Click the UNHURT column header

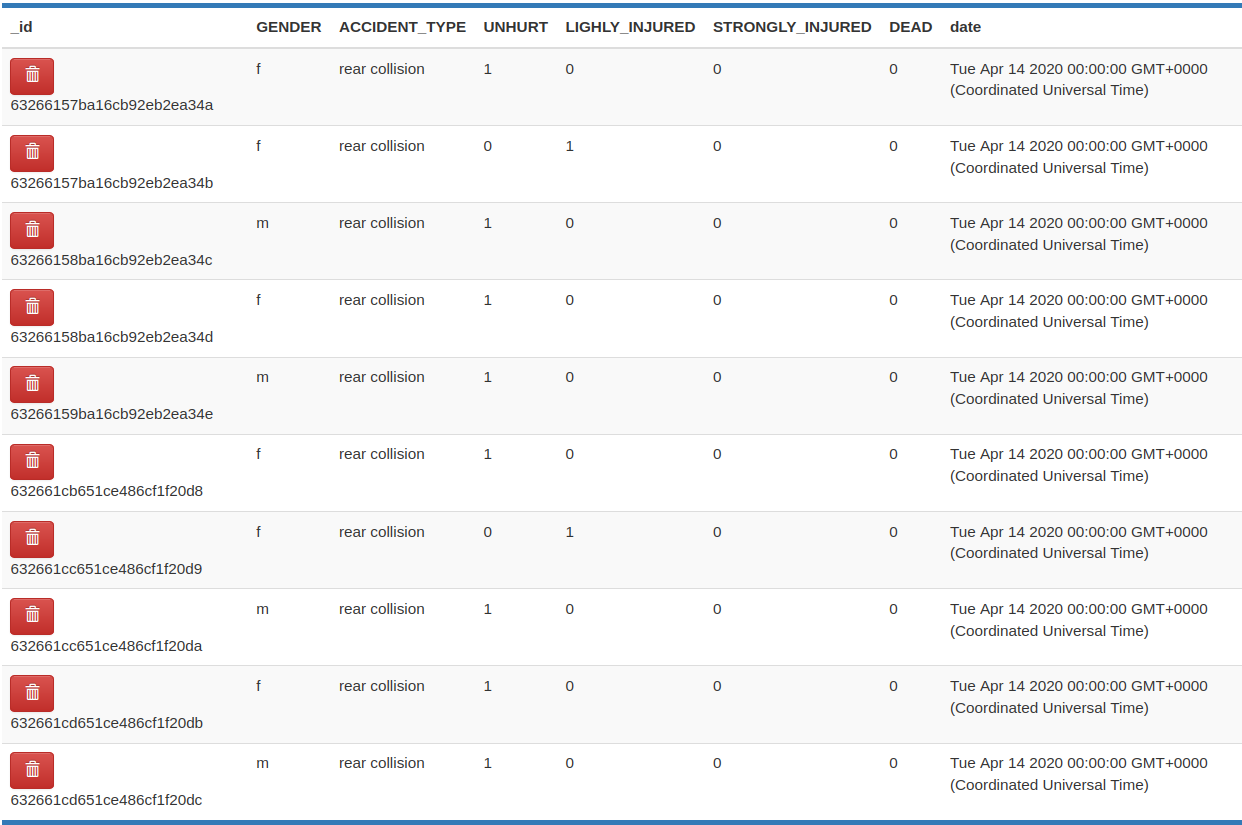click(515, 27)
